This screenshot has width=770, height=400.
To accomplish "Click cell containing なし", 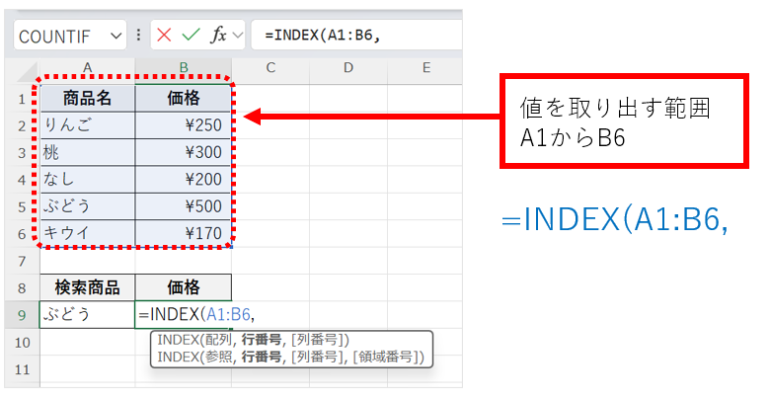I will [87, 180].
